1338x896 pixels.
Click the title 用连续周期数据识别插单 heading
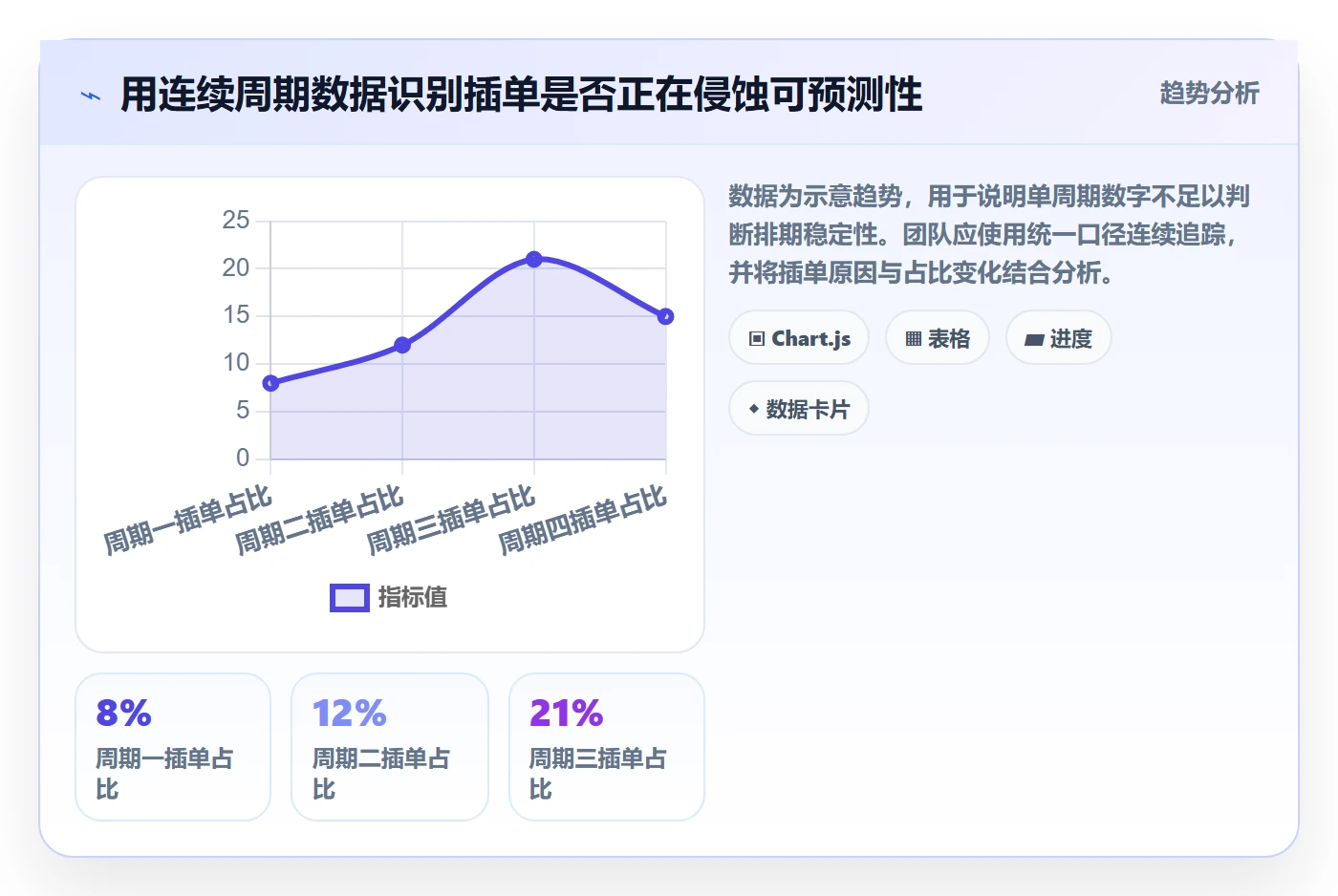click(x=521, y=95)
